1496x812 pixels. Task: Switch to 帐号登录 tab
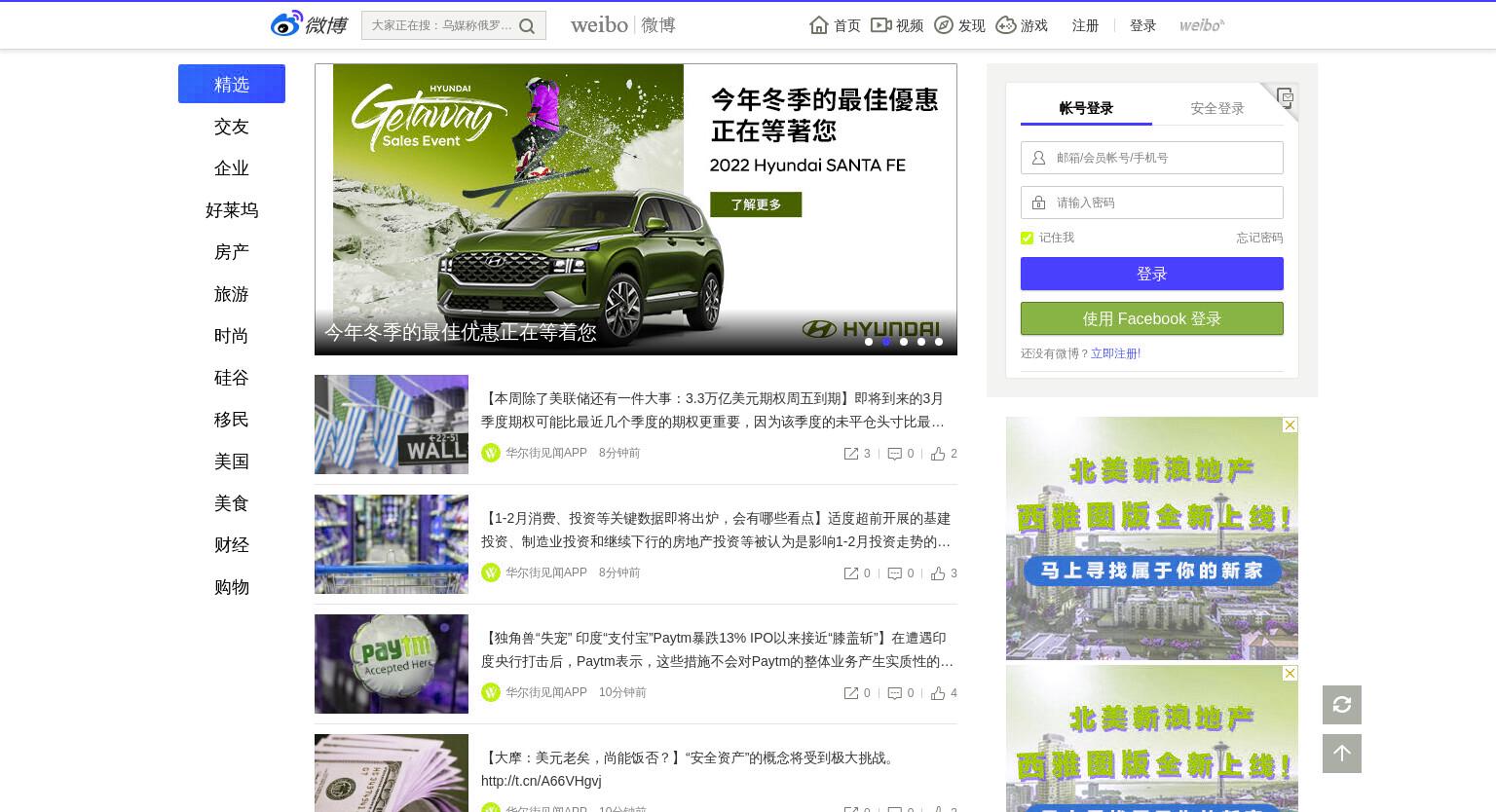click(1086, 108)
